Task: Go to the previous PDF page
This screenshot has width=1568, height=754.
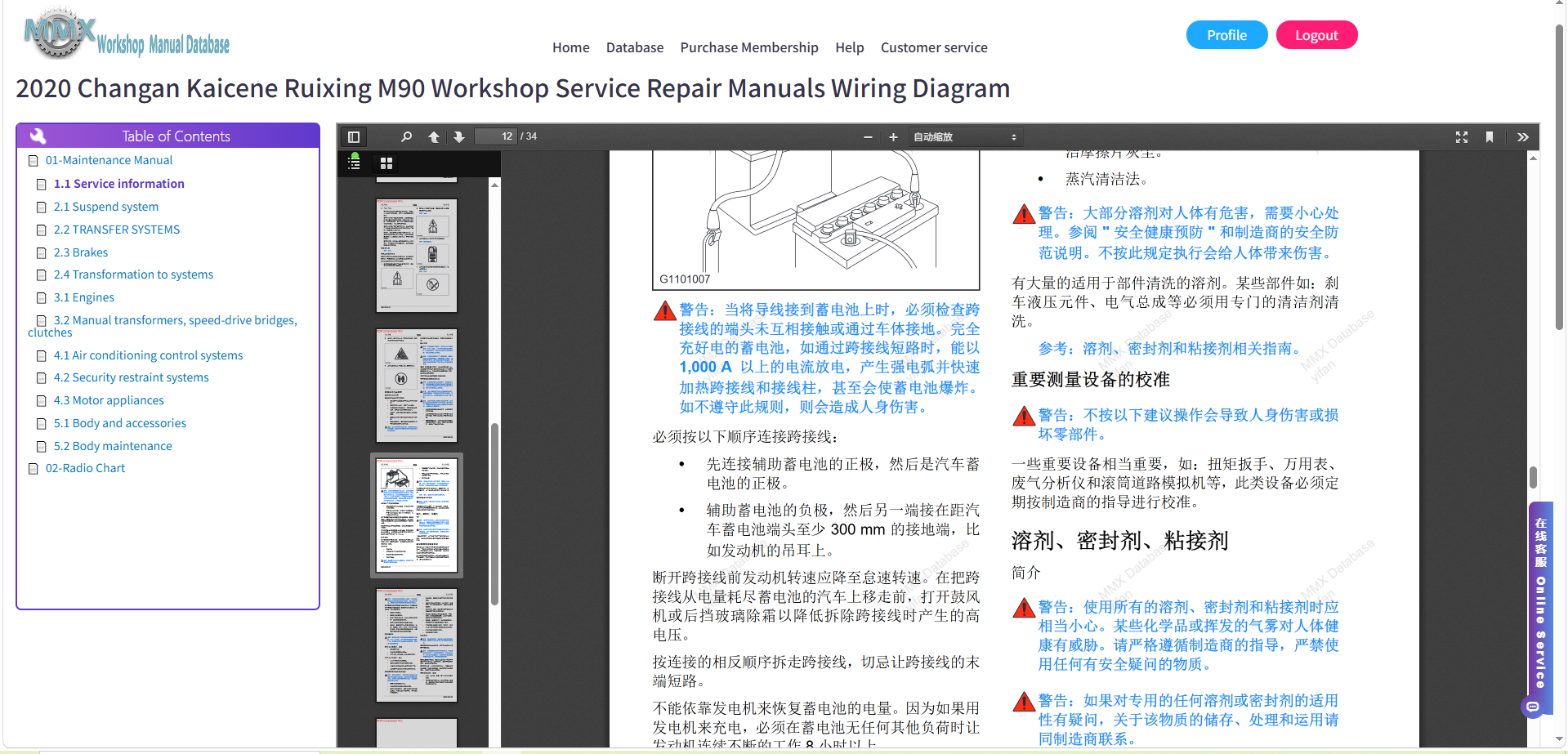Action: (434, 137)
